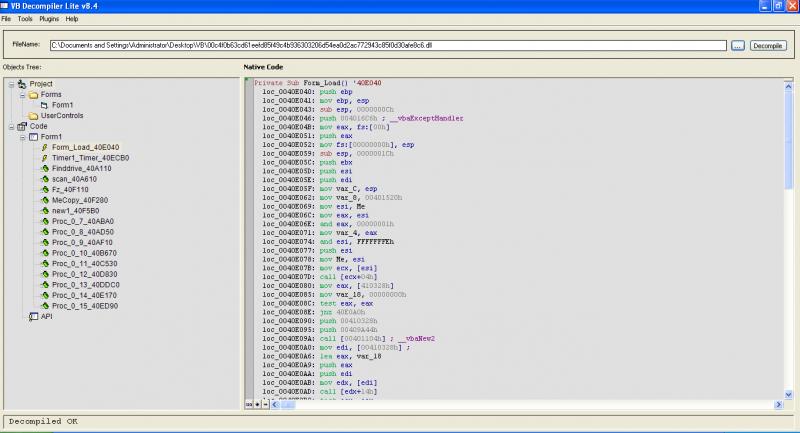Select scan_40A610 procedure

click(x=74, y=179)
